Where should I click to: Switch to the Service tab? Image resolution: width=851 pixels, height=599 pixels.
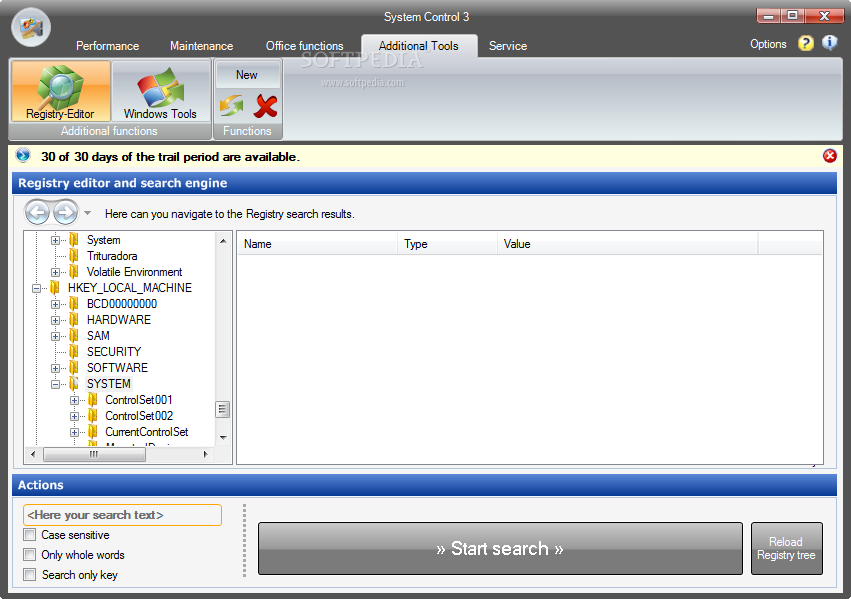[x=508, y=46]
